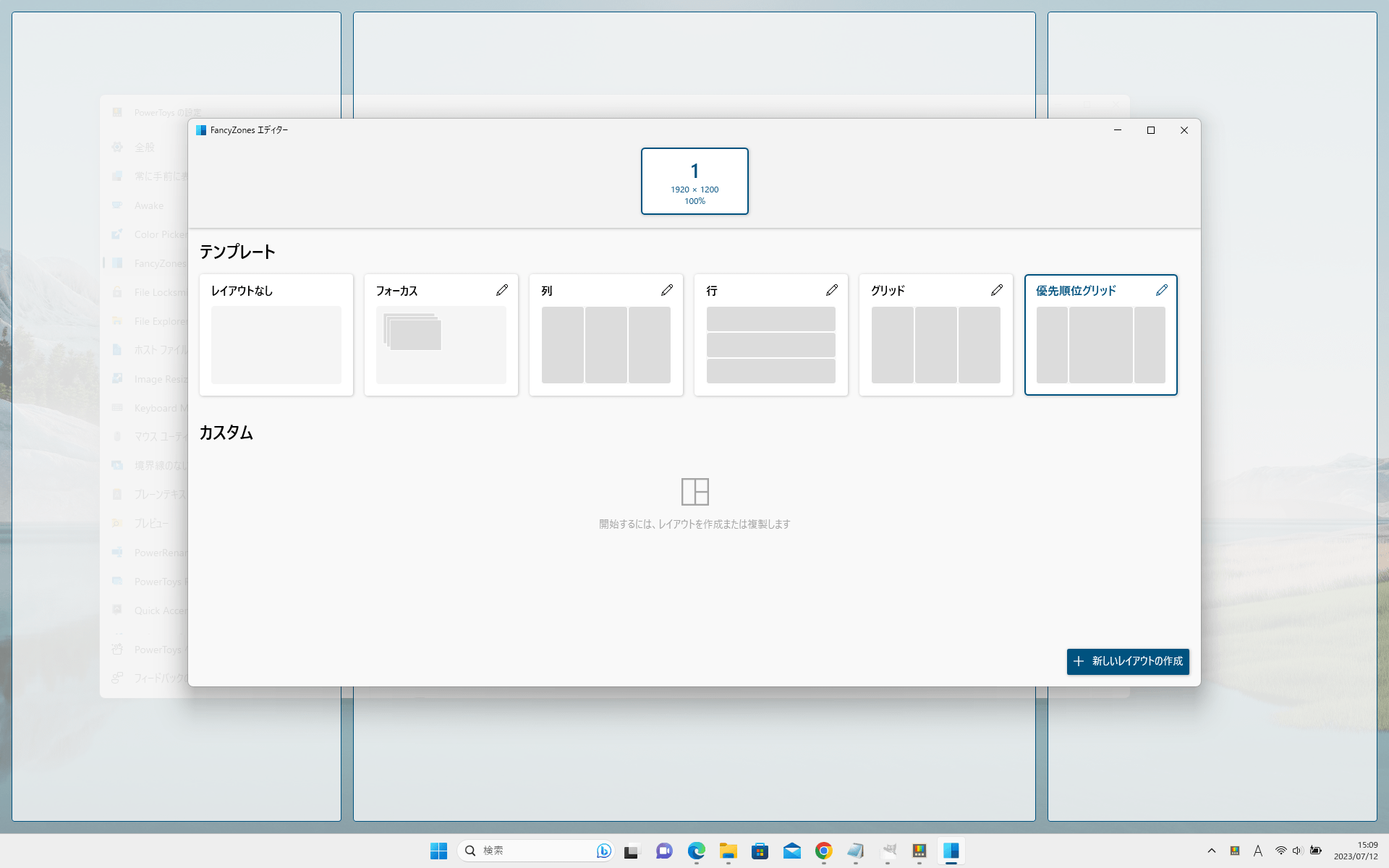
Task: Select the レイアウトなし template card
Action: (276, 335)
